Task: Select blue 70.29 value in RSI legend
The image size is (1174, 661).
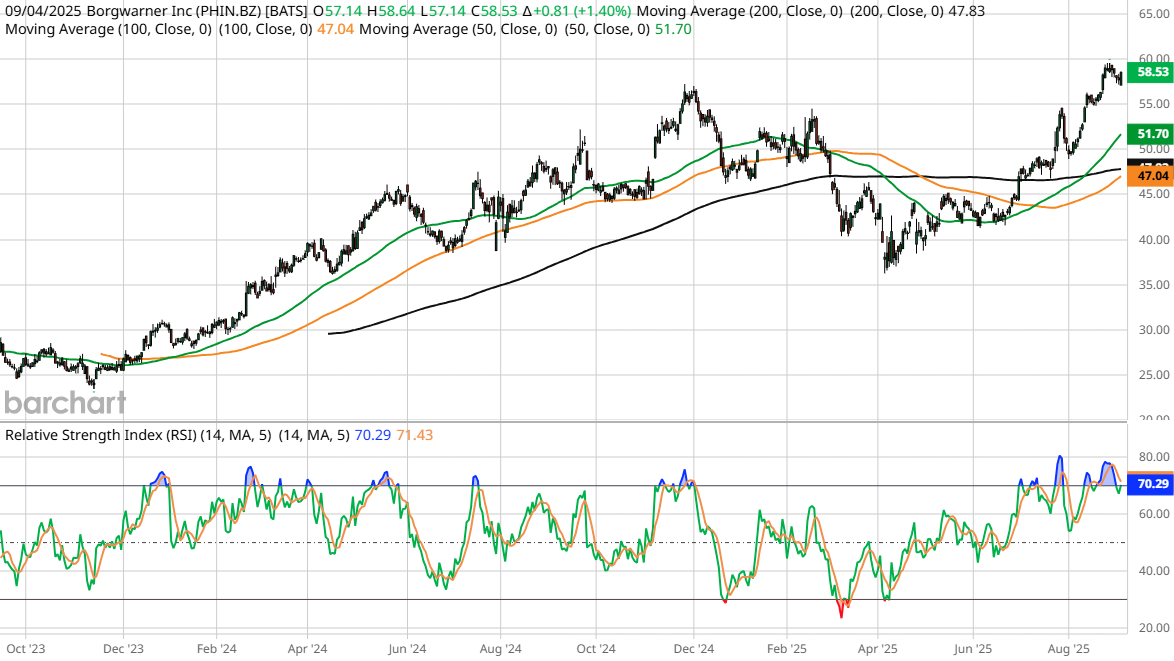Action: 372,435
